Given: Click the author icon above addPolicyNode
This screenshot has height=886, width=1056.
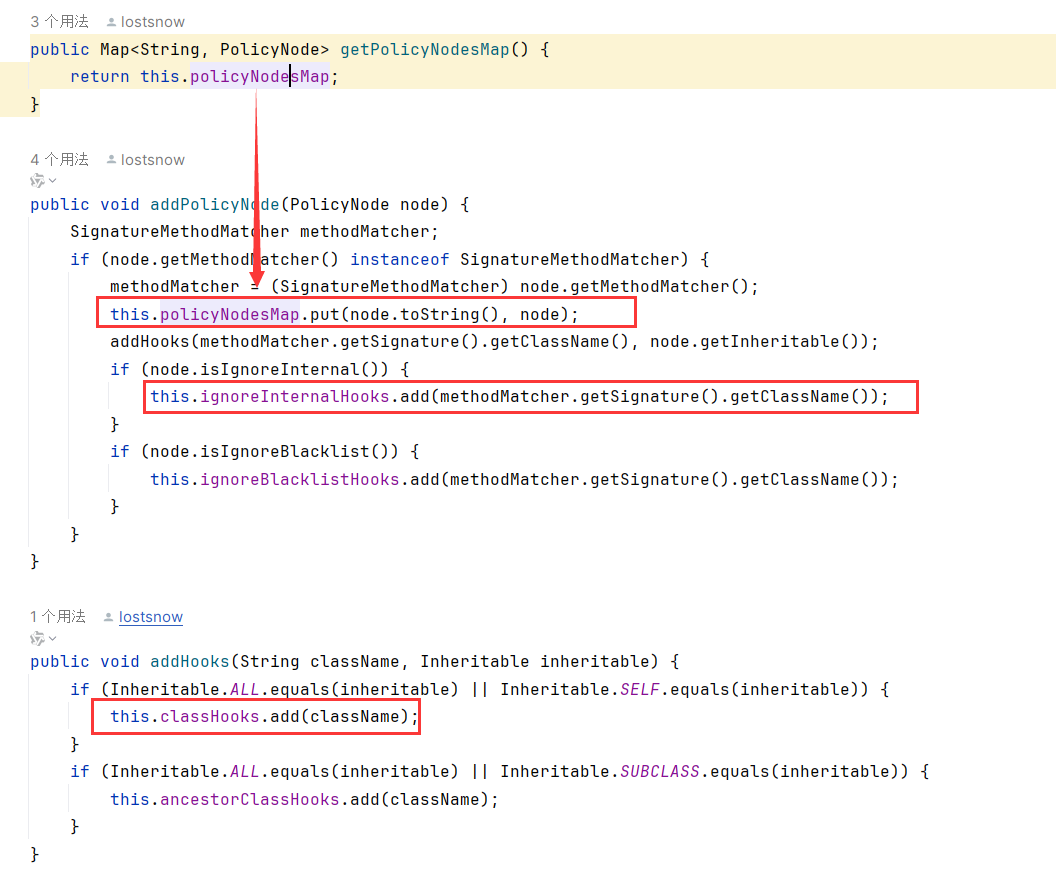Looking at the screenshot, I should (109, 160).
